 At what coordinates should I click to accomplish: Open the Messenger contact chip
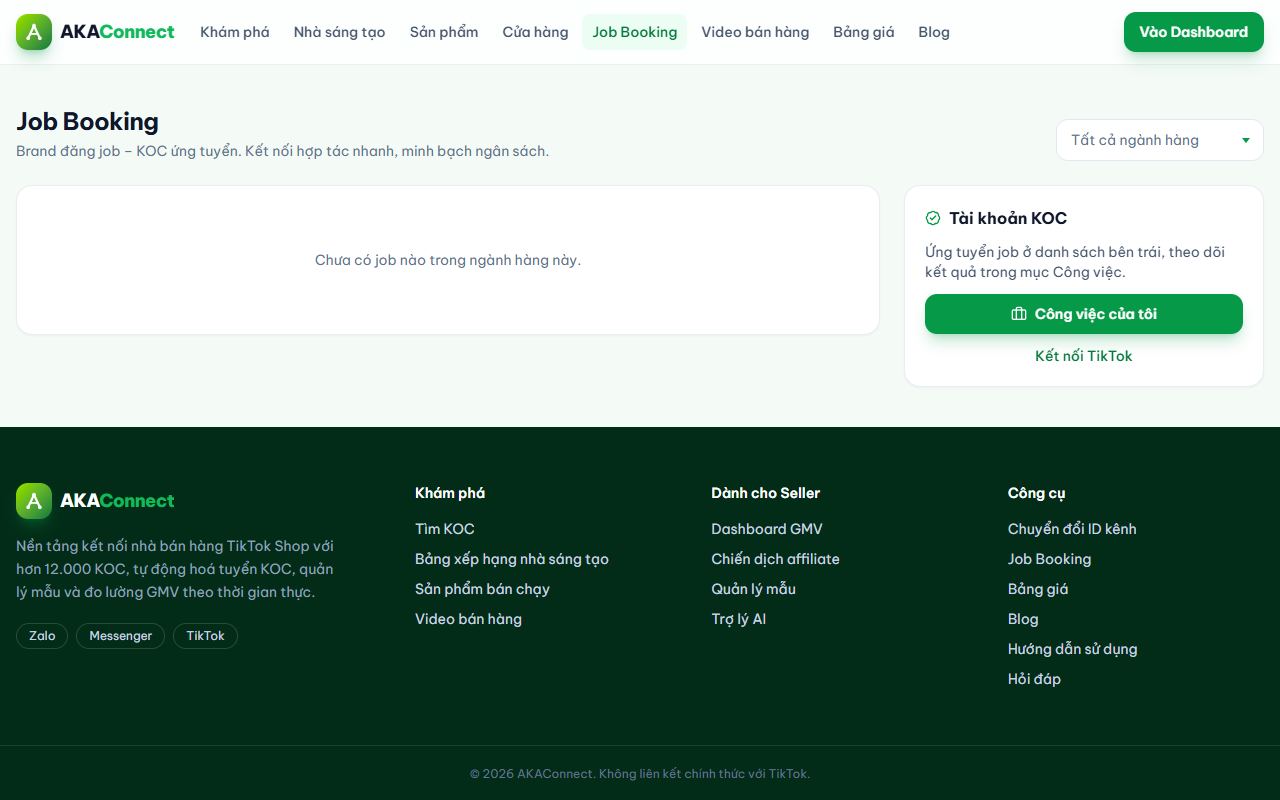[121, 636]
